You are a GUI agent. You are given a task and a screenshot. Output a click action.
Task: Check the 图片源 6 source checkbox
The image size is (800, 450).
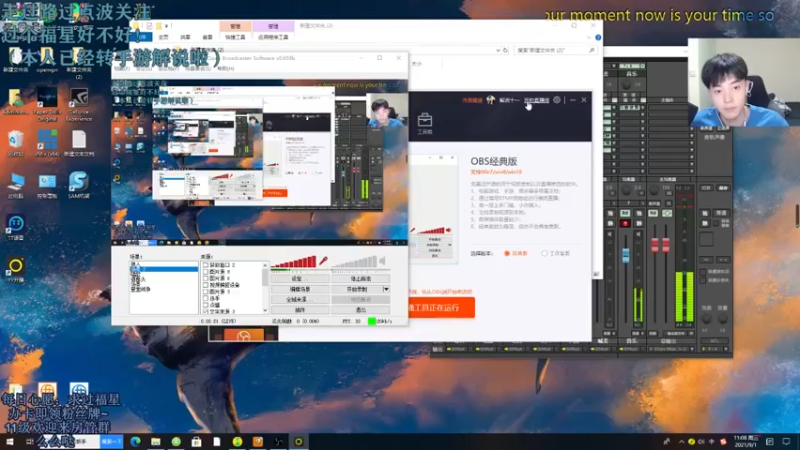click(206, 279)
